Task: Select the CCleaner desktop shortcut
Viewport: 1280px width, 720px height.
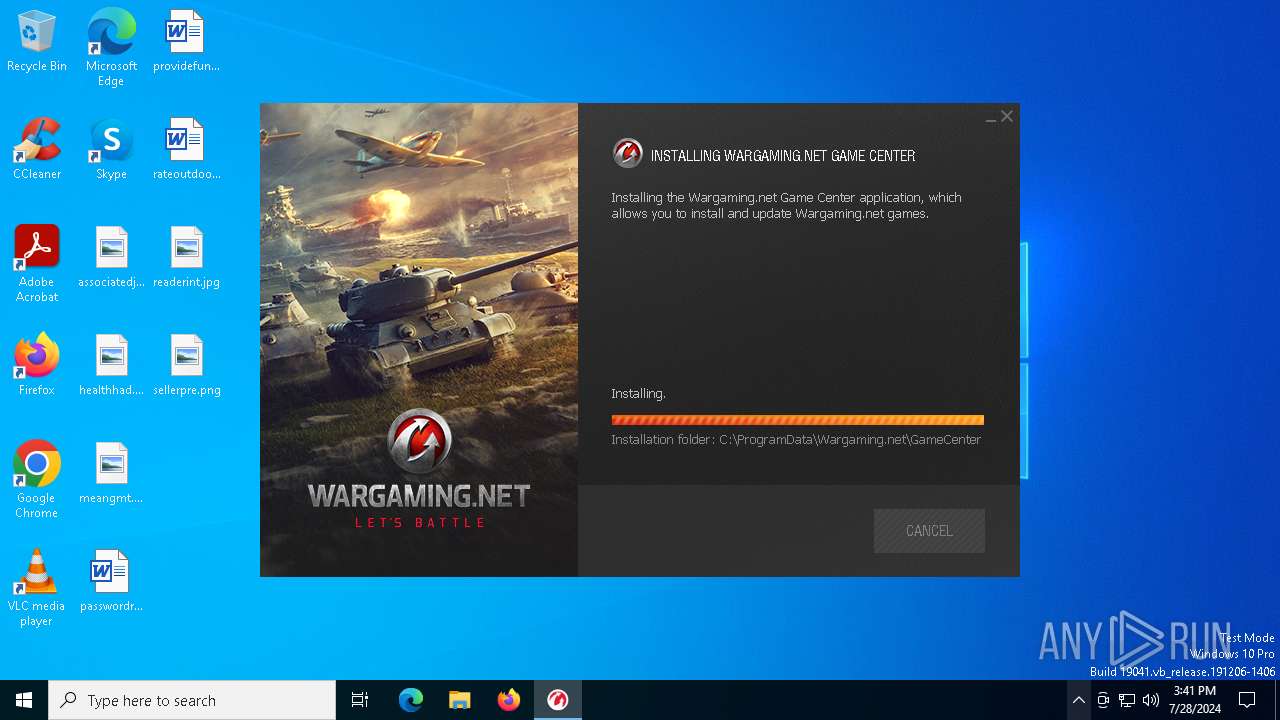Action: tap(37, 150)
